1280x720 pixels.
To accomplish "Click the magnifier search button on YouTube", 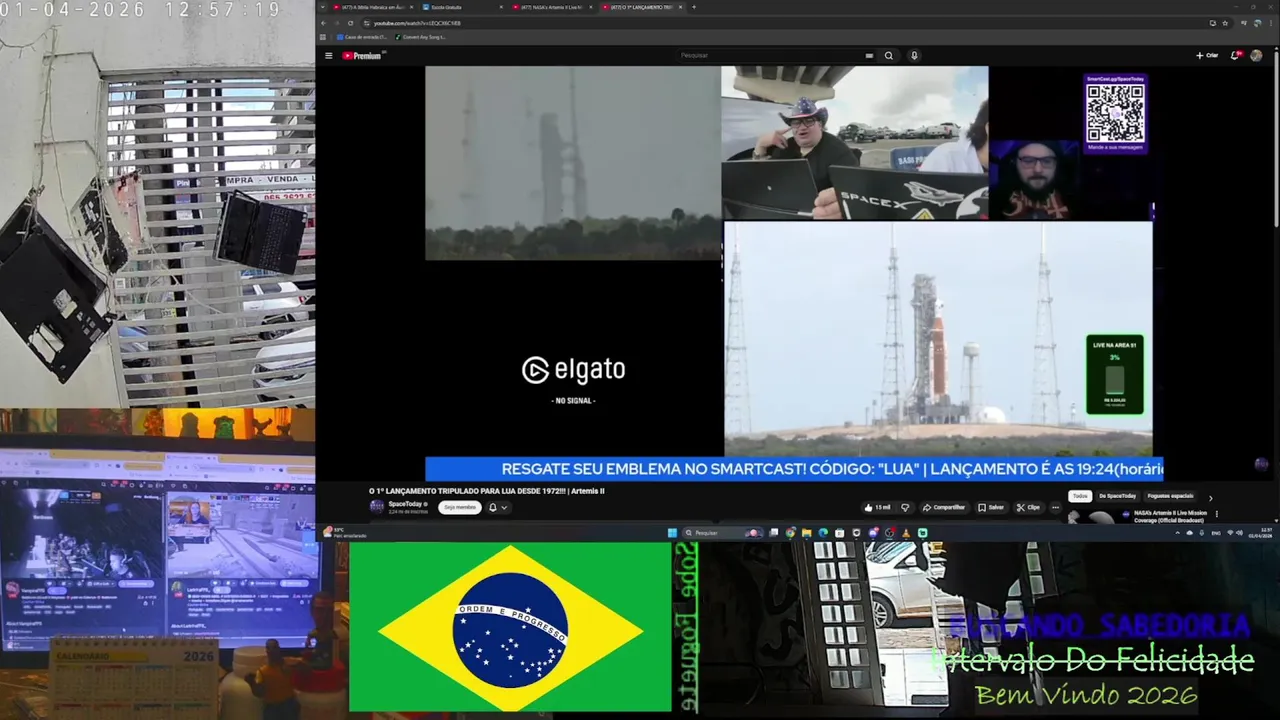I will tap(888, 56).
